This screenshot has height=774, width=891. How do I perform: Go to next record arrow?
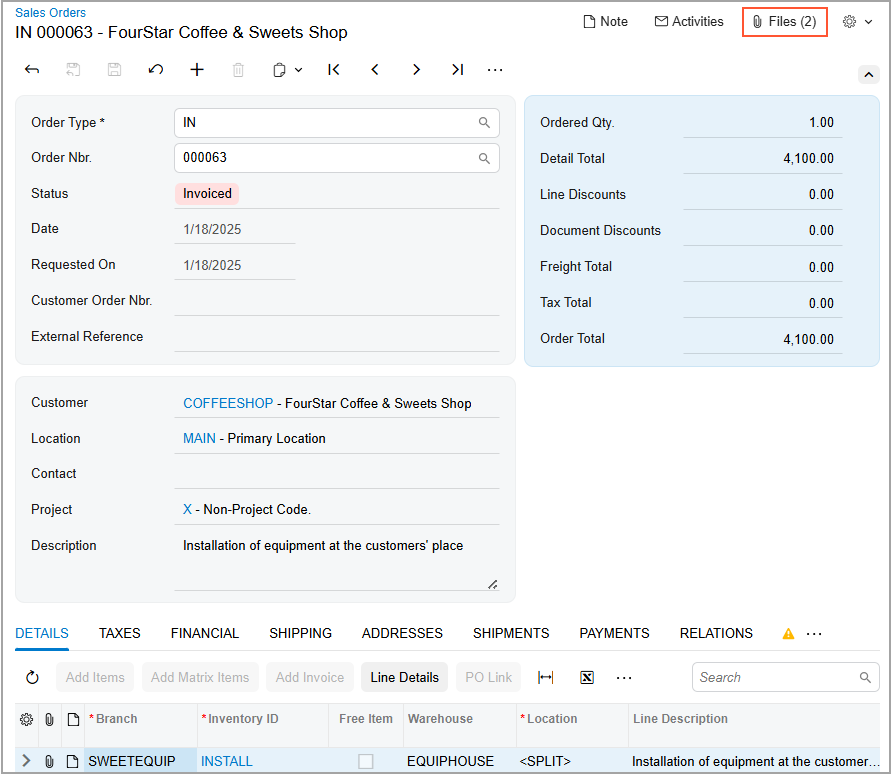point(416,70)
